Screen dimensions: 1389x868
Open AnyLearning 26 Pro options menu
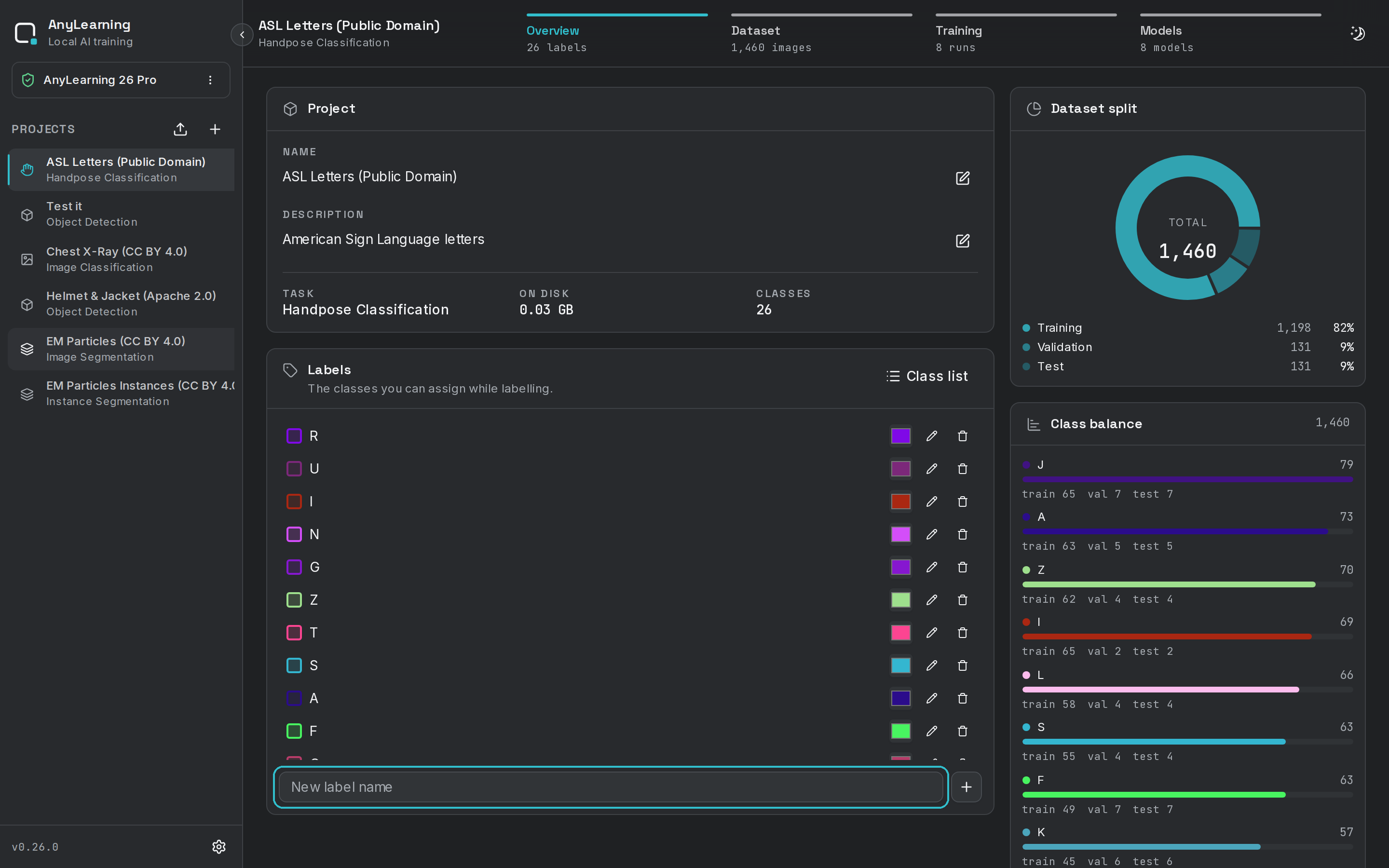point(210,80)
